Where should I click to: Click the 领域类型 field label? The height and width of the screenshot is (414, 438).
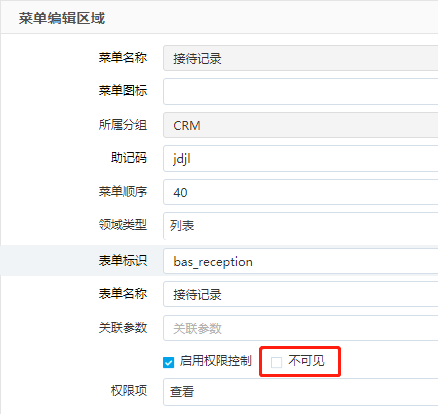tap(123, 225)
